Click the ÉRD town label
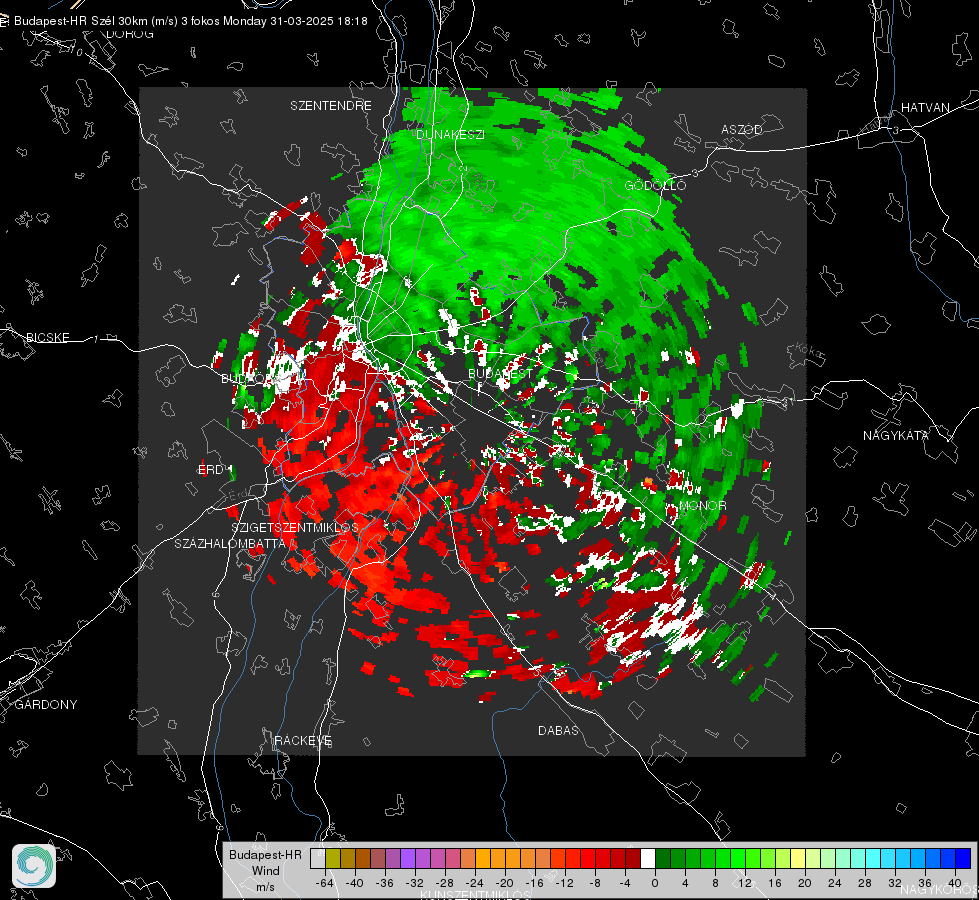 (210, 470)
